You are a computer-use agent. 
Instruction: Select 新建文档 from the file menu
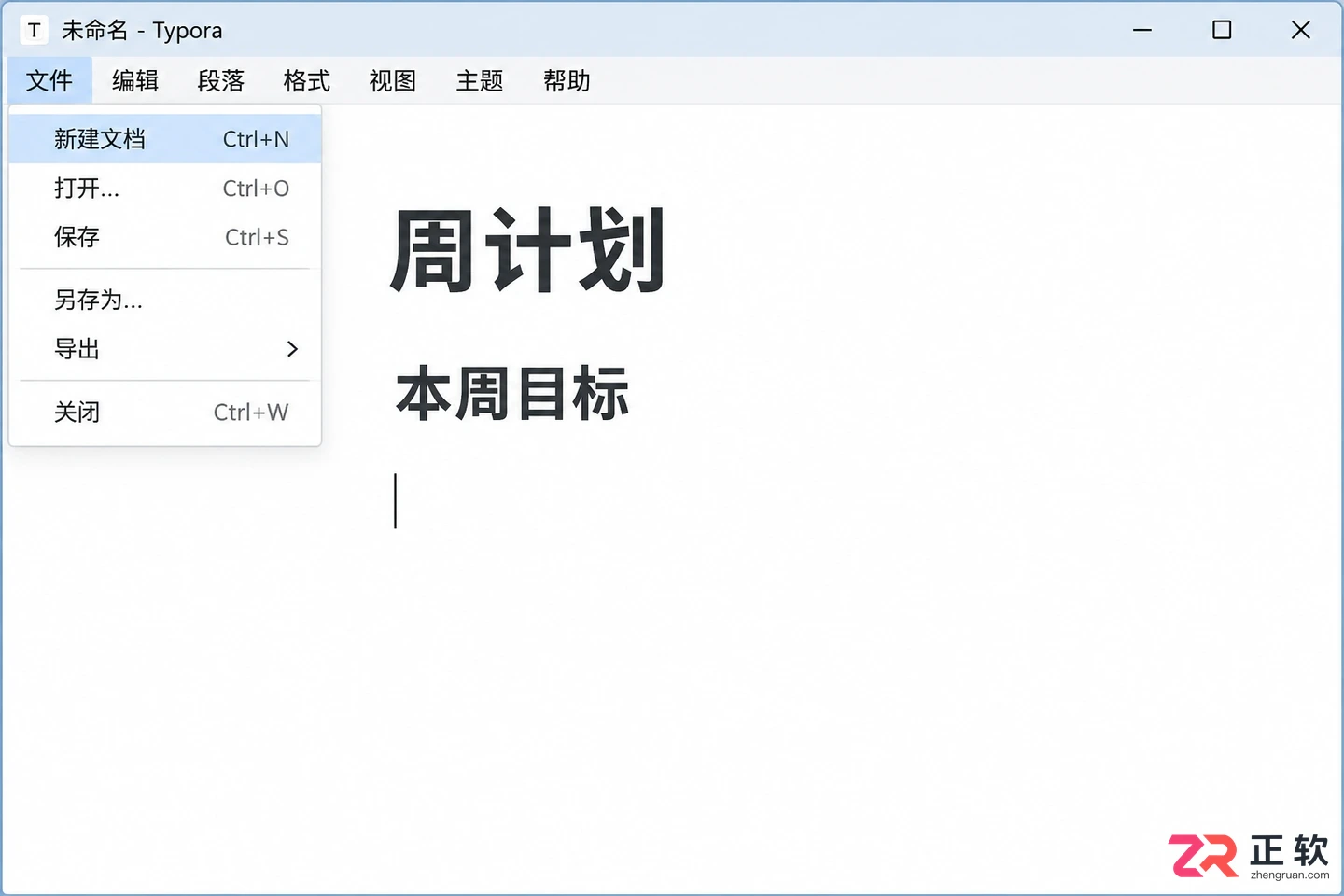tap(165, 139)
